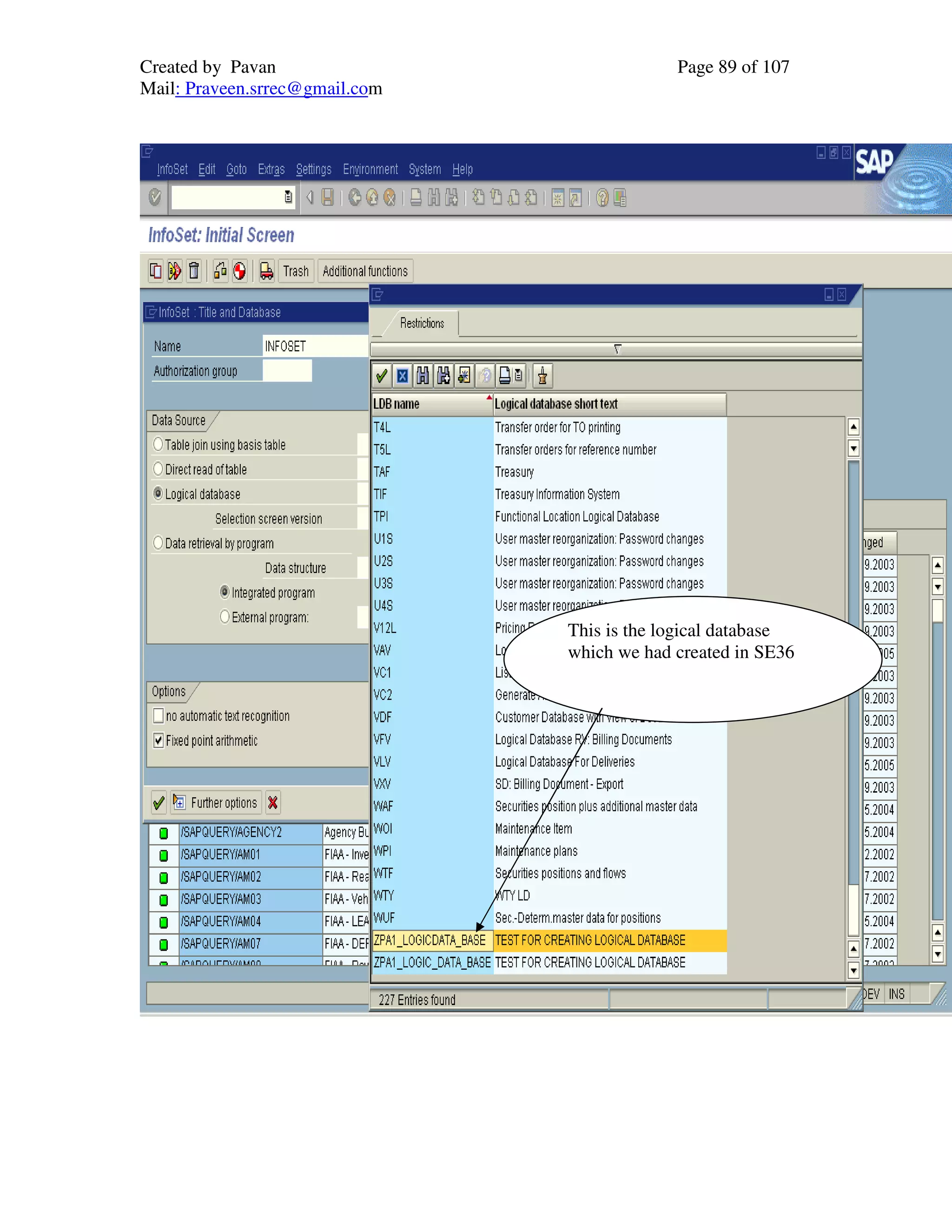Expand the restrictions area with the triangle arrow
This screenshot has width=952, height=1232.
click(618, 349)
